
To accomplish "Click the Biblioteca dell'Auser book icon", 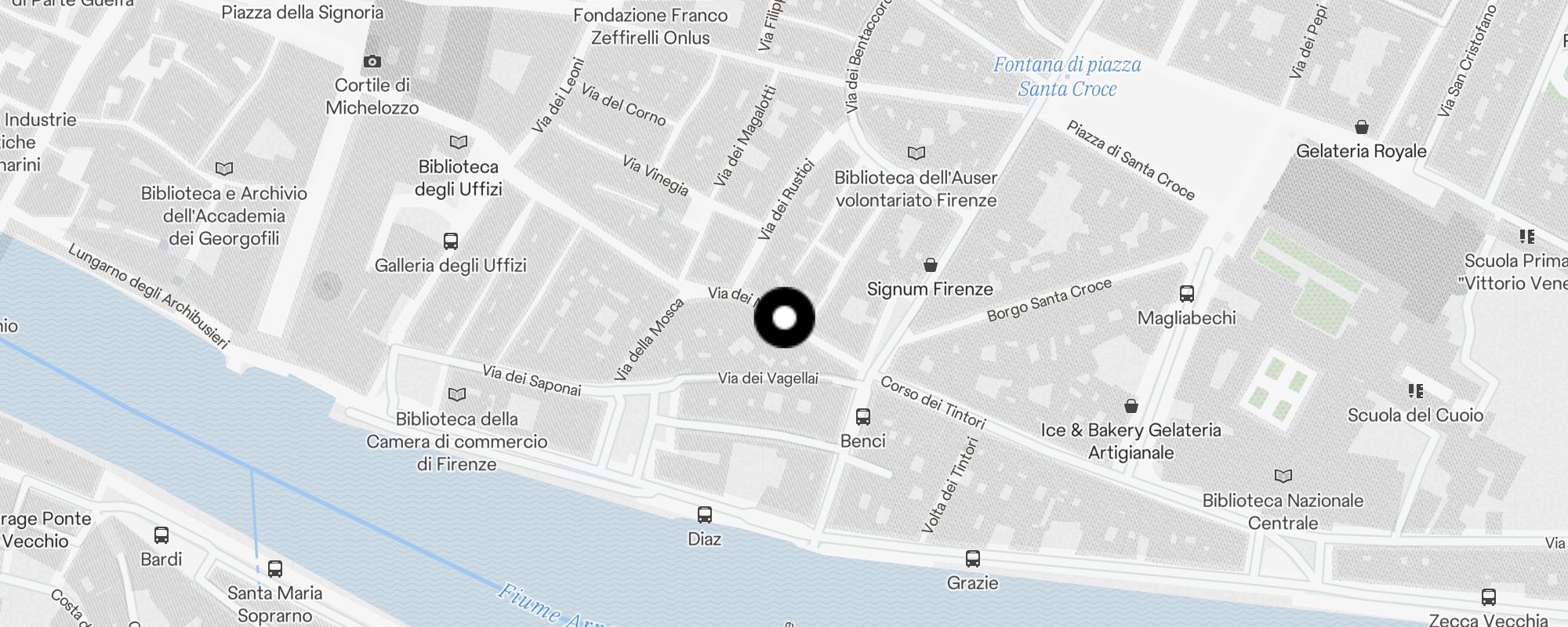I will [916, 153].
